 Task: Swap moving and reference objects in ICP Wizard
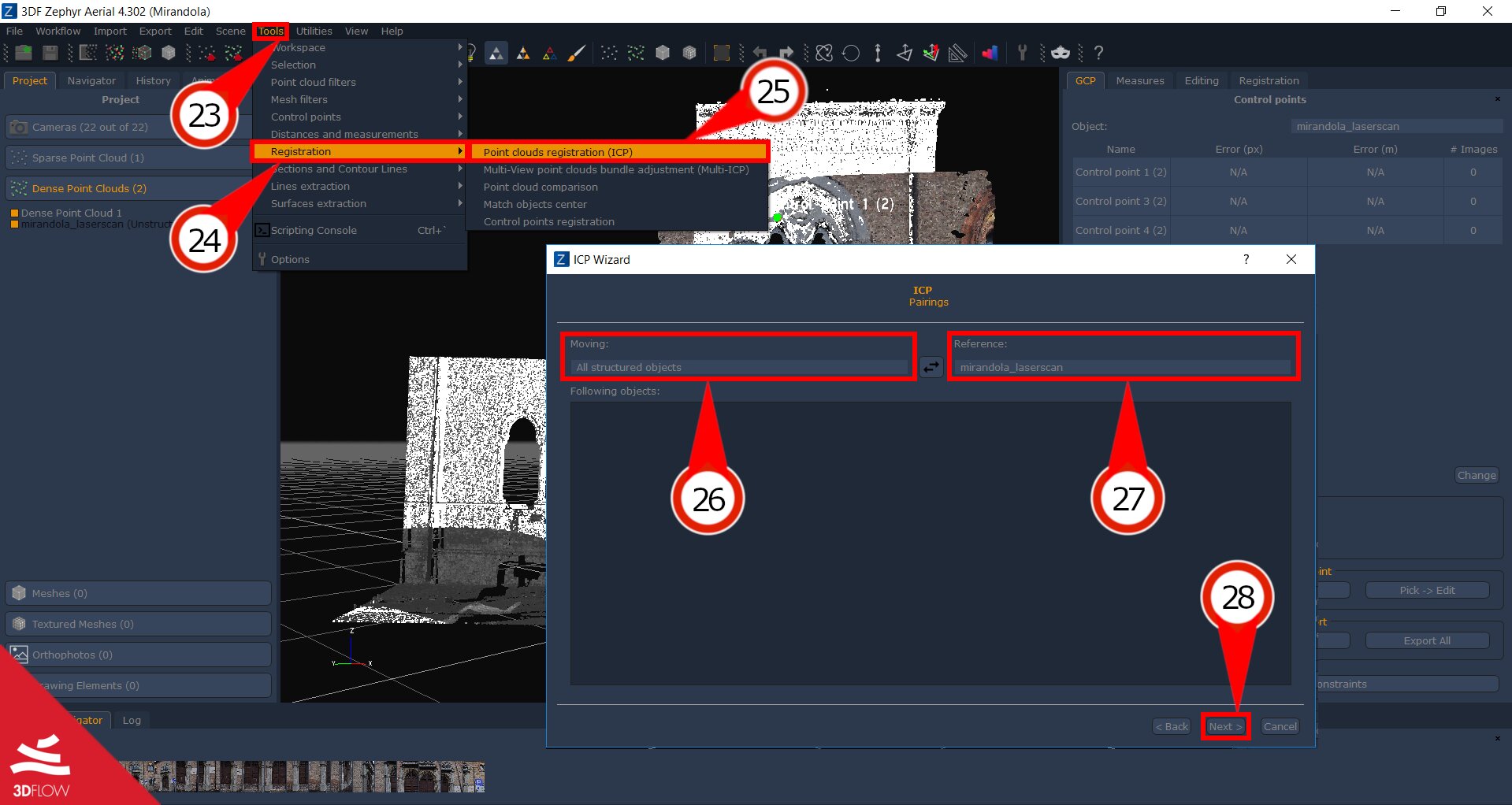click(x=931, y=367)
